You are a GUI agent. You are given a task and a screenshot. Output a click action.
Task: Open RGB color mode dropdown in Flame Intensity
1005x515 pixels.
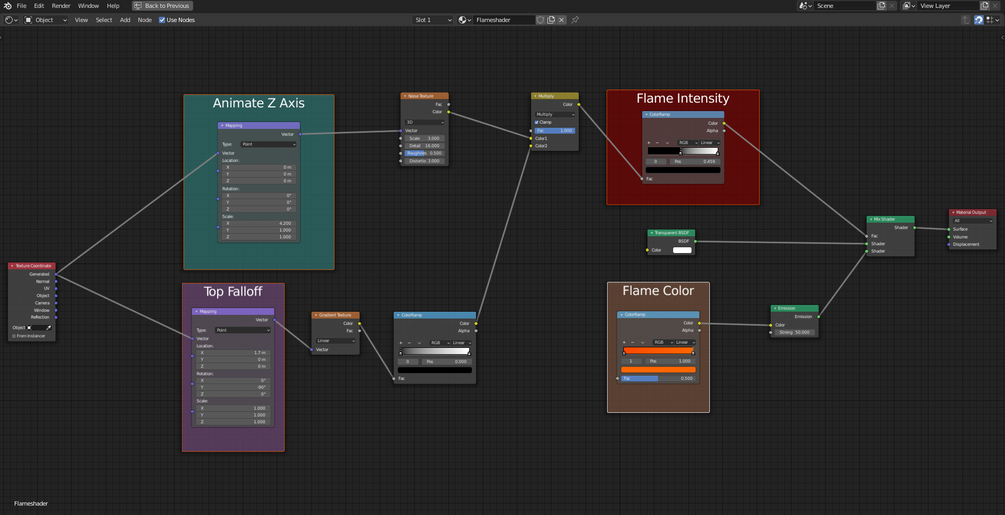coord(688,143)
